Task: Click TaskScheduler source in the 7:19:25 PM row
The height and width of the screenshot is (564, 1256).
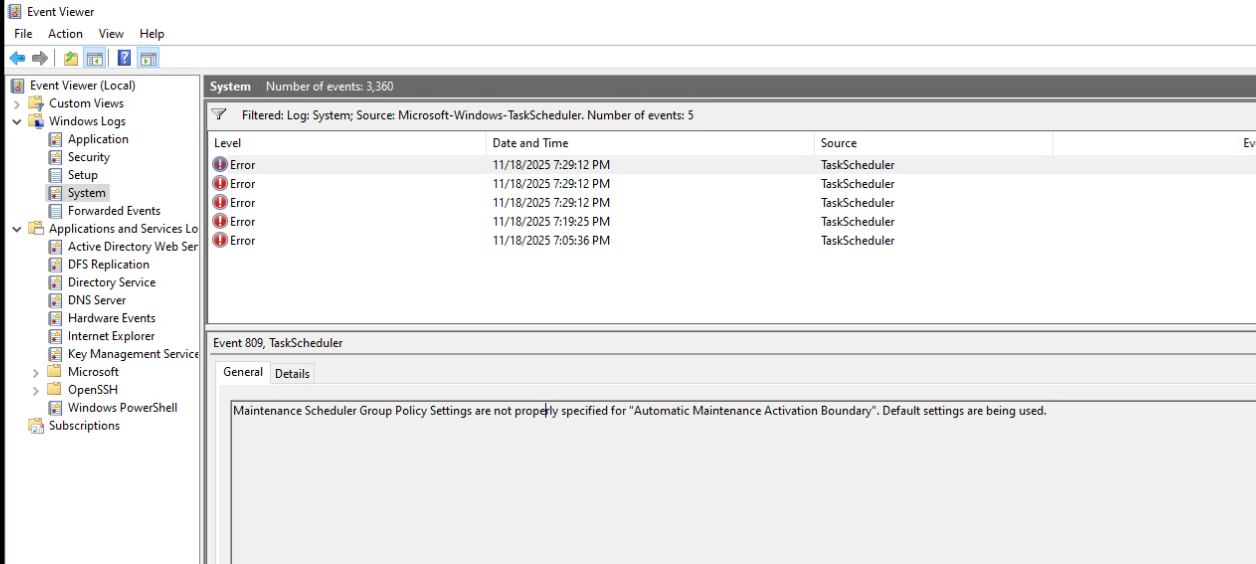Action: tap(858, 222)
